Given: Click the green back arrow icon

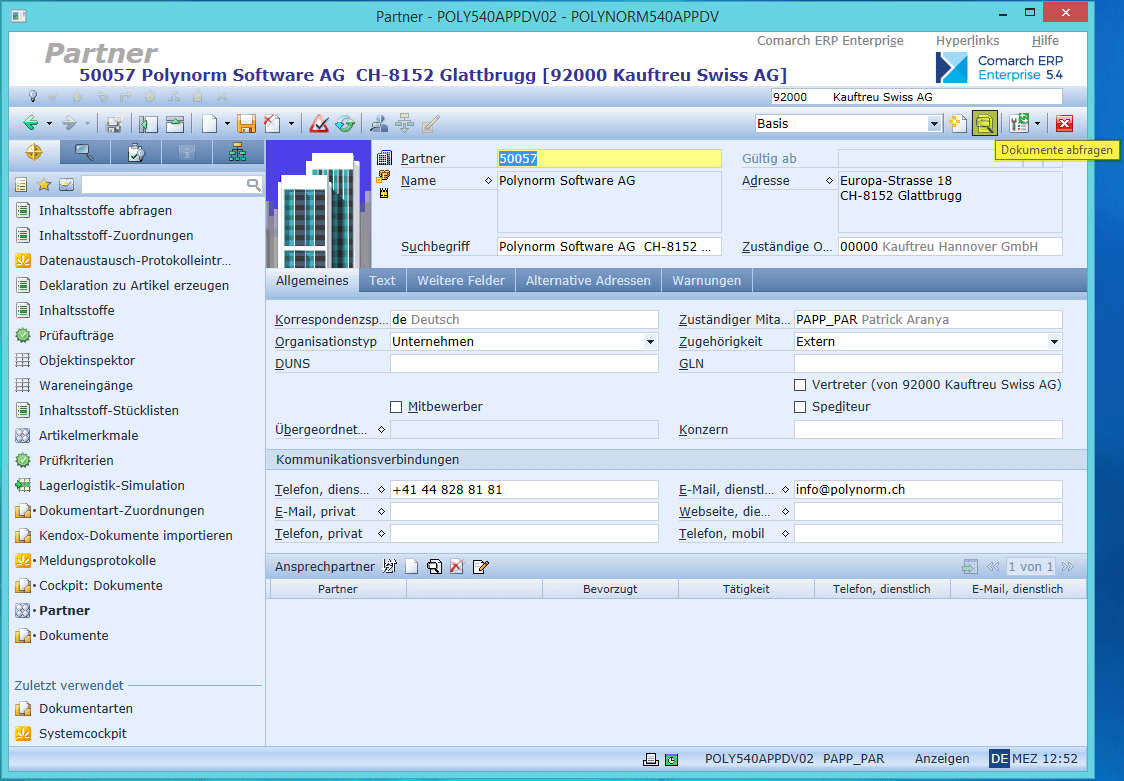Looking at the screenshot, I should point(31,123).
